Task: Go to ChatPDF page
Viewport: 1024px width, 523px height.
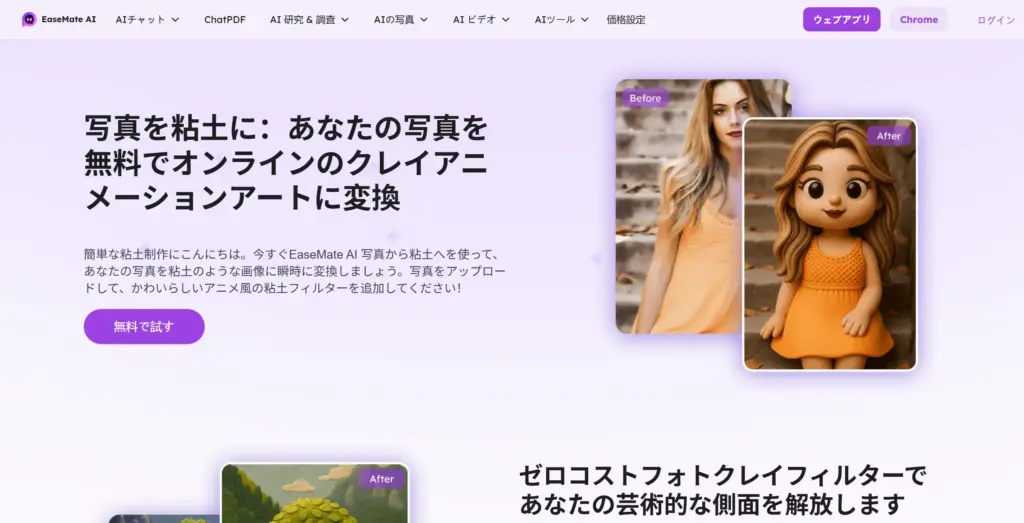Action: [x=225, y=20]
